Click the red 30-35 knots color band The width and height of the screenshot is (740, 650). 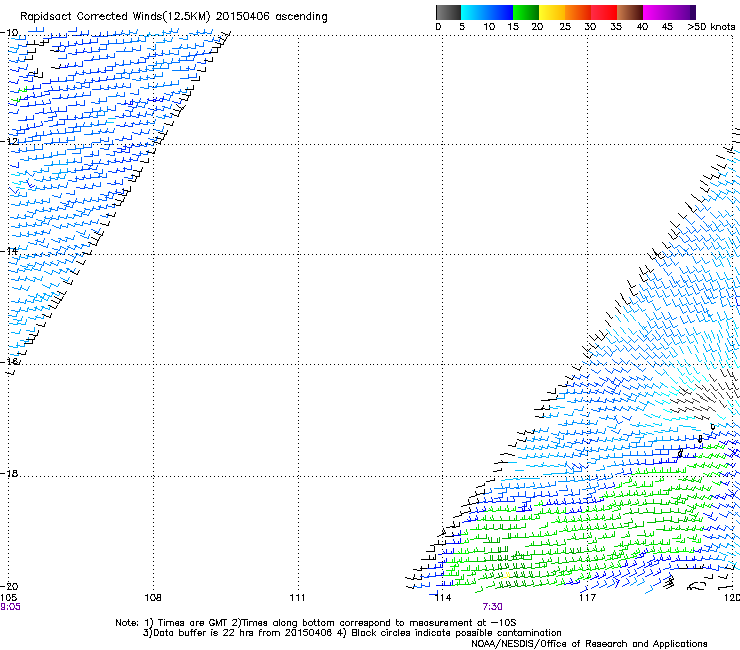604,12
